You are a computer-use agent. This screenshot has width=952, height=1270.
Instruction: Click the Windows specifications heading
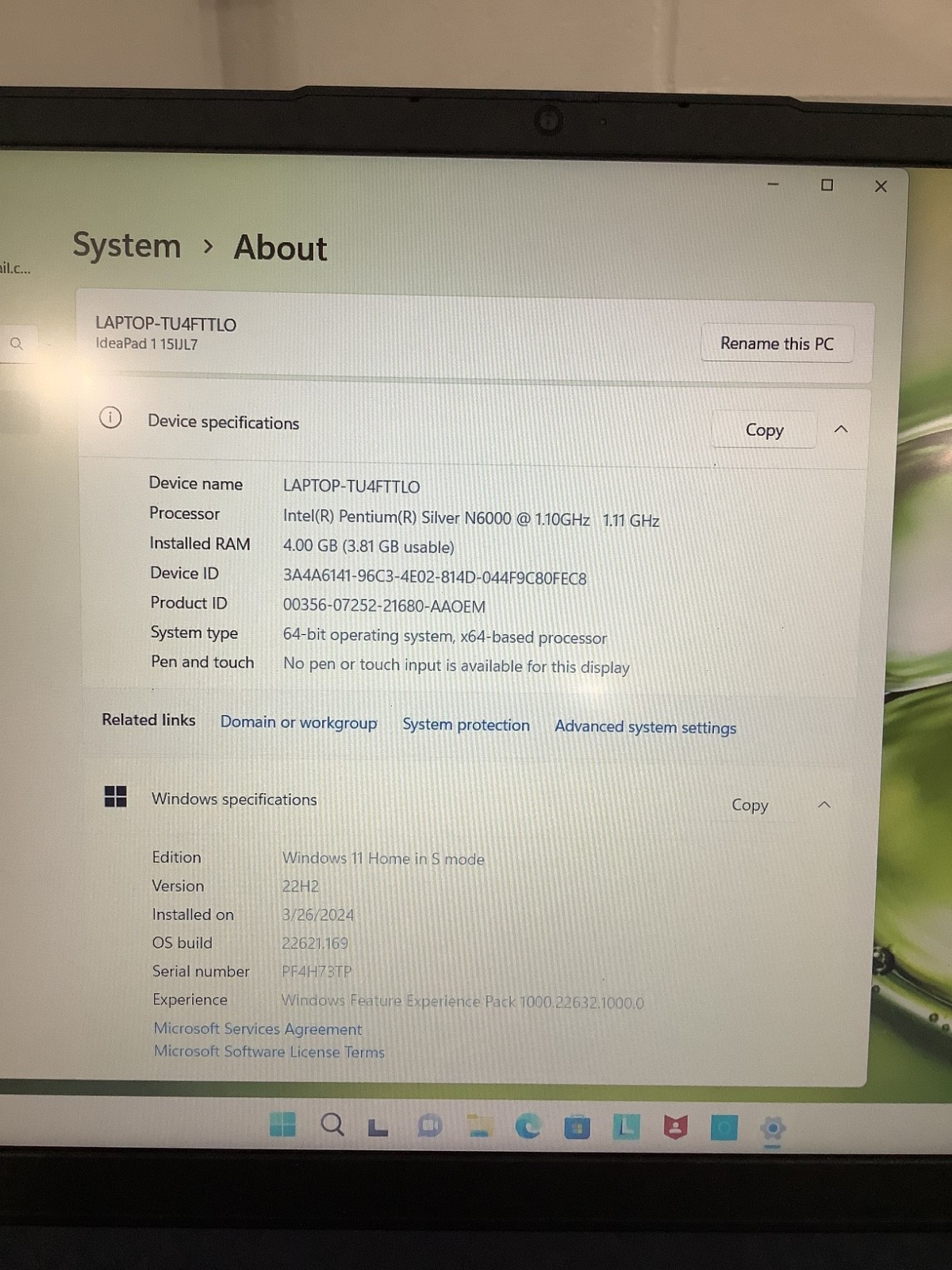click(x=234, y=799)
